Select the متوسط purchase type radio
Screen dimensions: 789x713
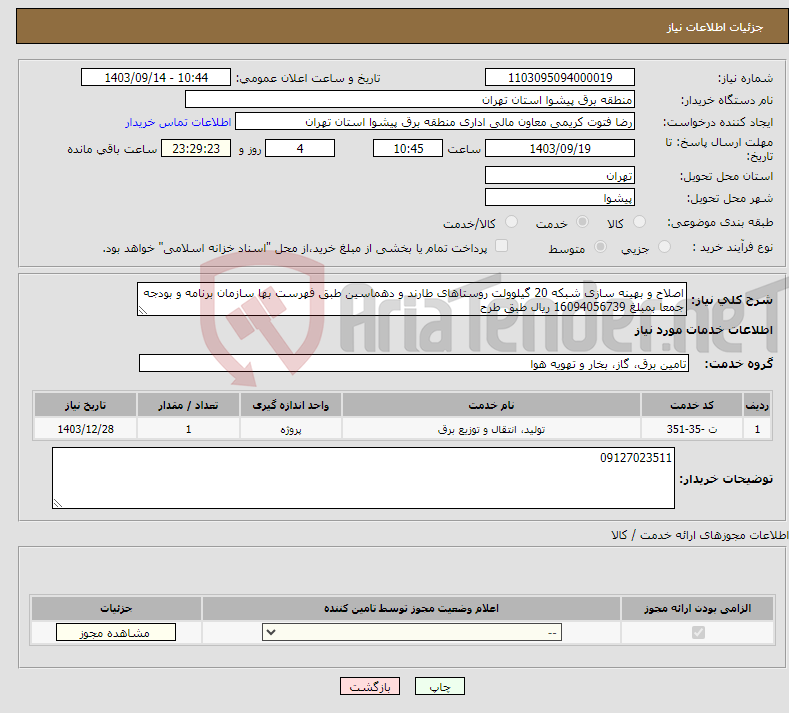point(600,247)
